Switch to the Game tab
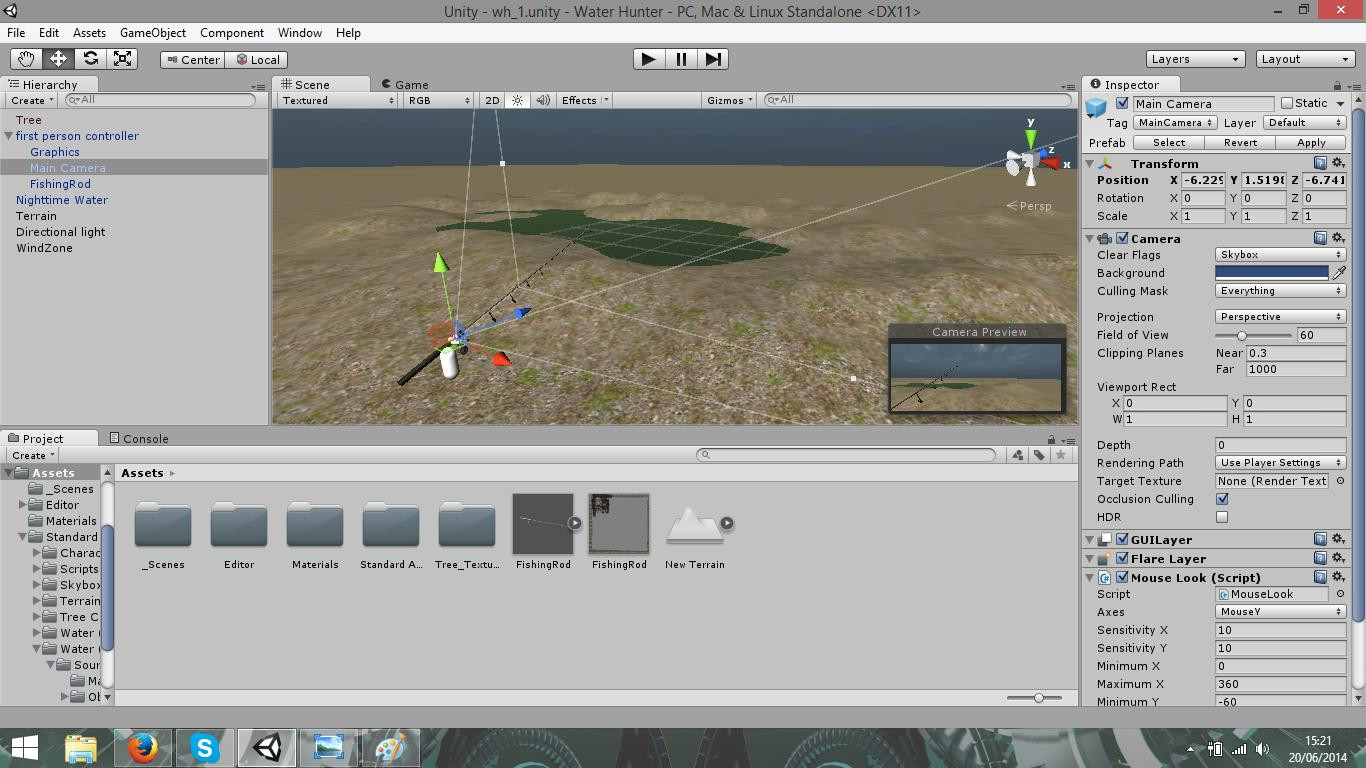Image resolution: width=1366 pixels, height=768 pixels. tap(405, 85)
